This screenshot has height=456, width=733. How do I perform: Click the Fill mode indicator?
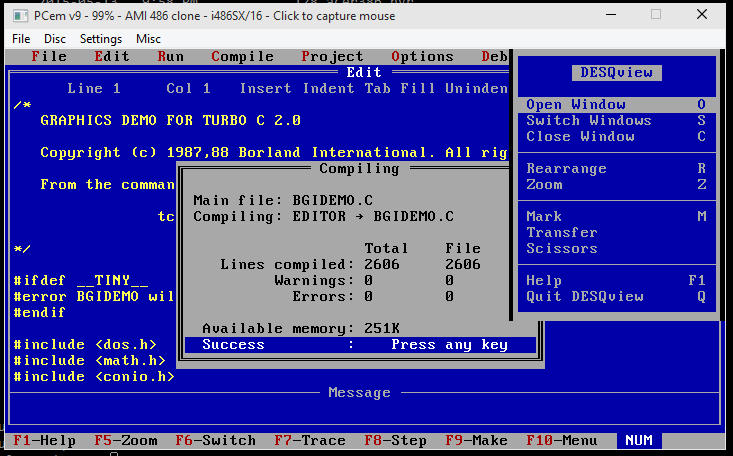pos(417,88)
